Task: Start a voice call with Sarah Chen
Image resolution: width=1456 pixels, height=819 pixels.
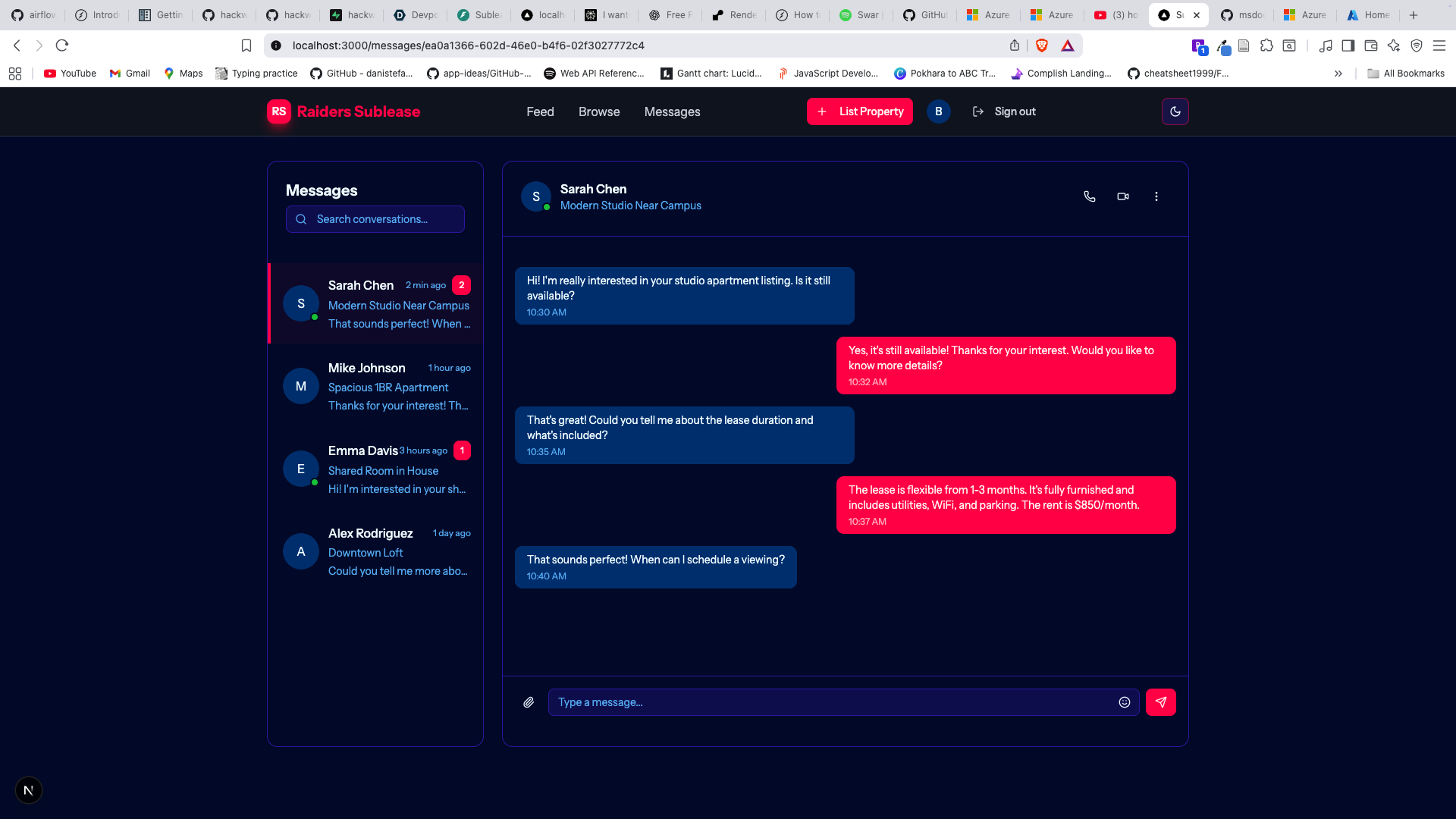Action: pos(1090,196)
